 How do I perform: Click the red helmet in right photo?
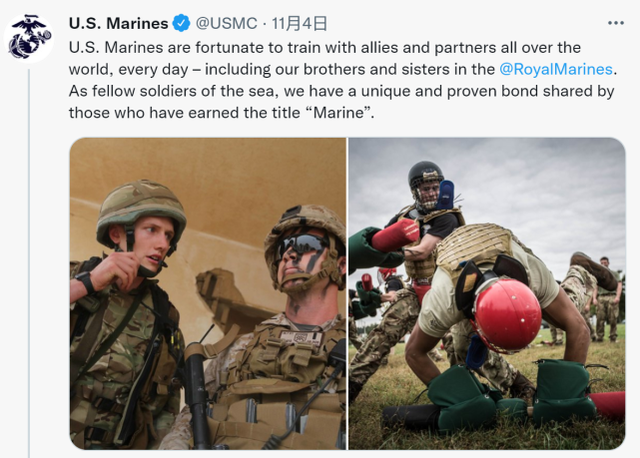[507, 316]
